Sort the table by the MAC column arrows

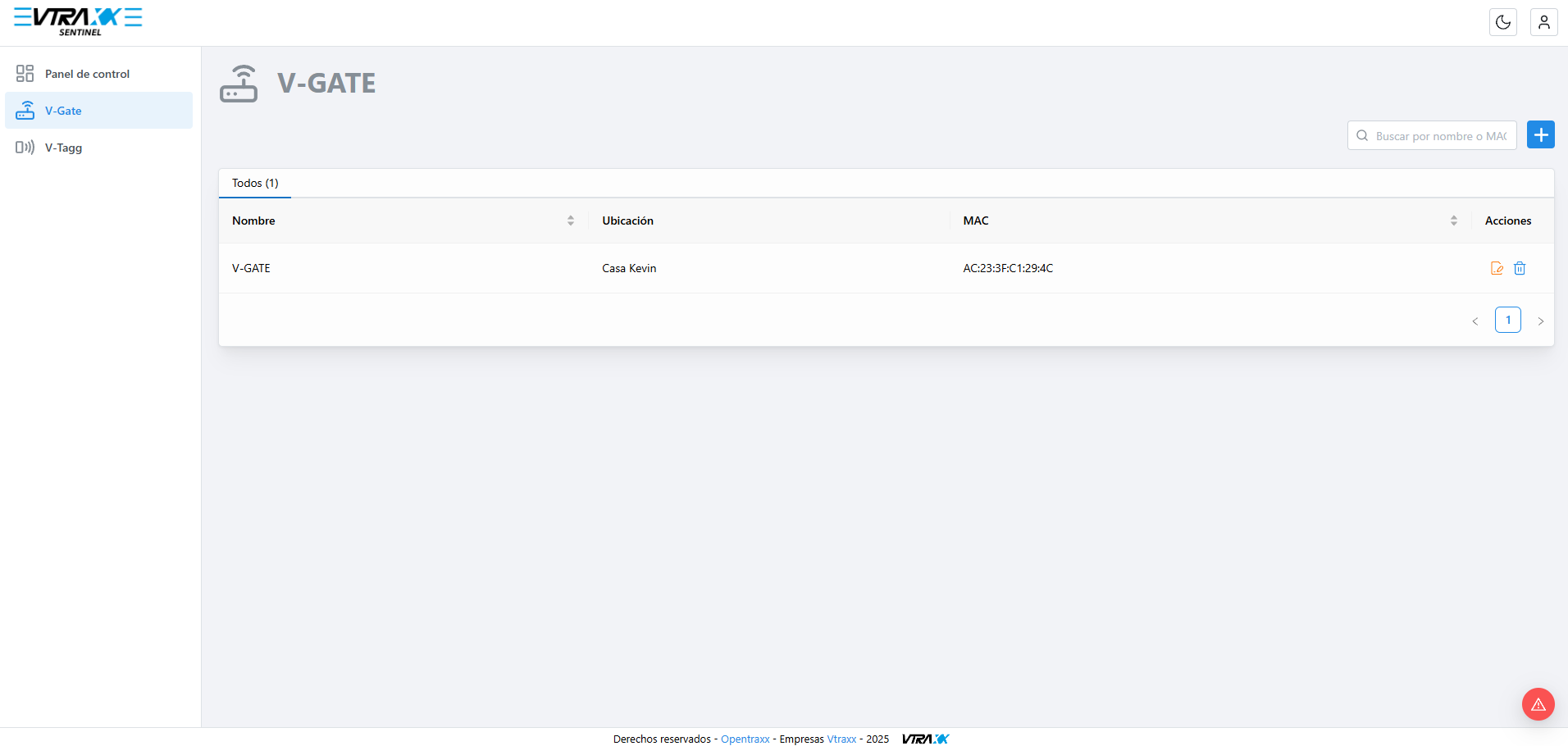point(1454,221)
